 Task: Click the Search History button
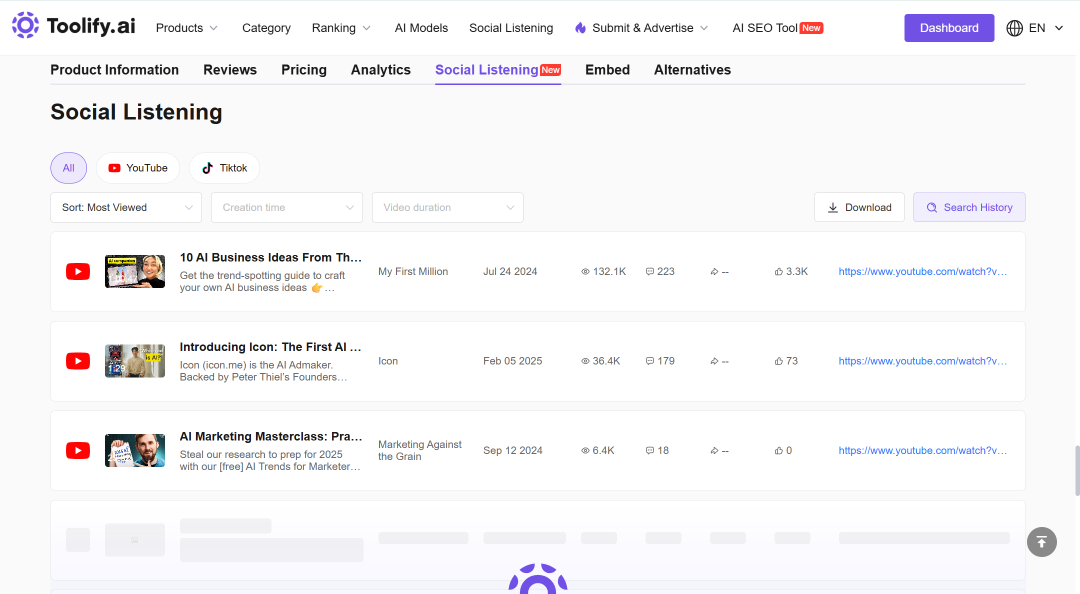(x=969, y=207)
